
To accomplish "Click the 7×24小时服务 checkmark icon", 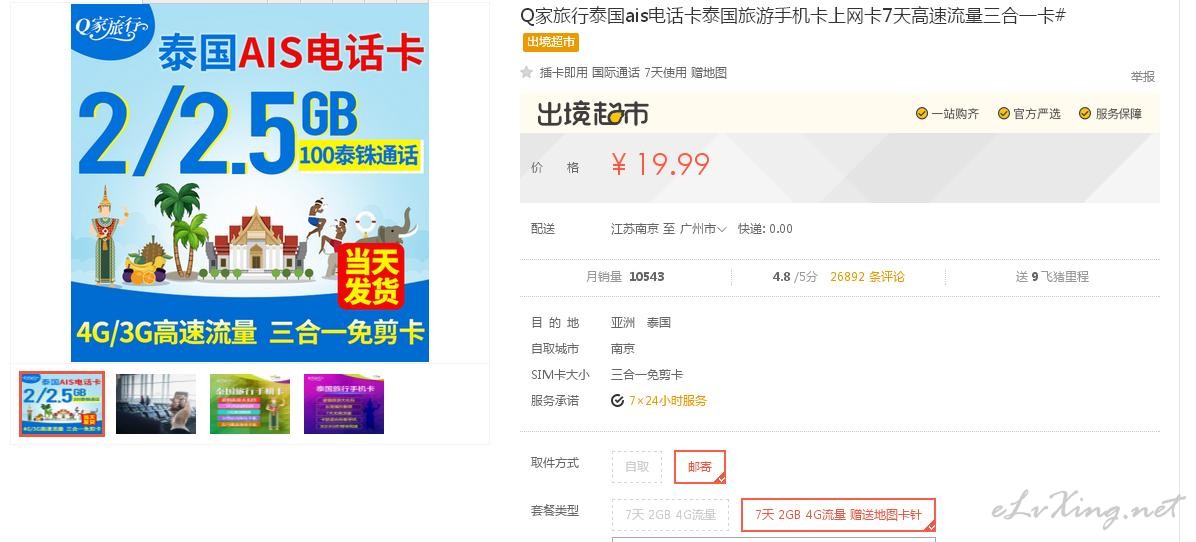I will point(618,400).
